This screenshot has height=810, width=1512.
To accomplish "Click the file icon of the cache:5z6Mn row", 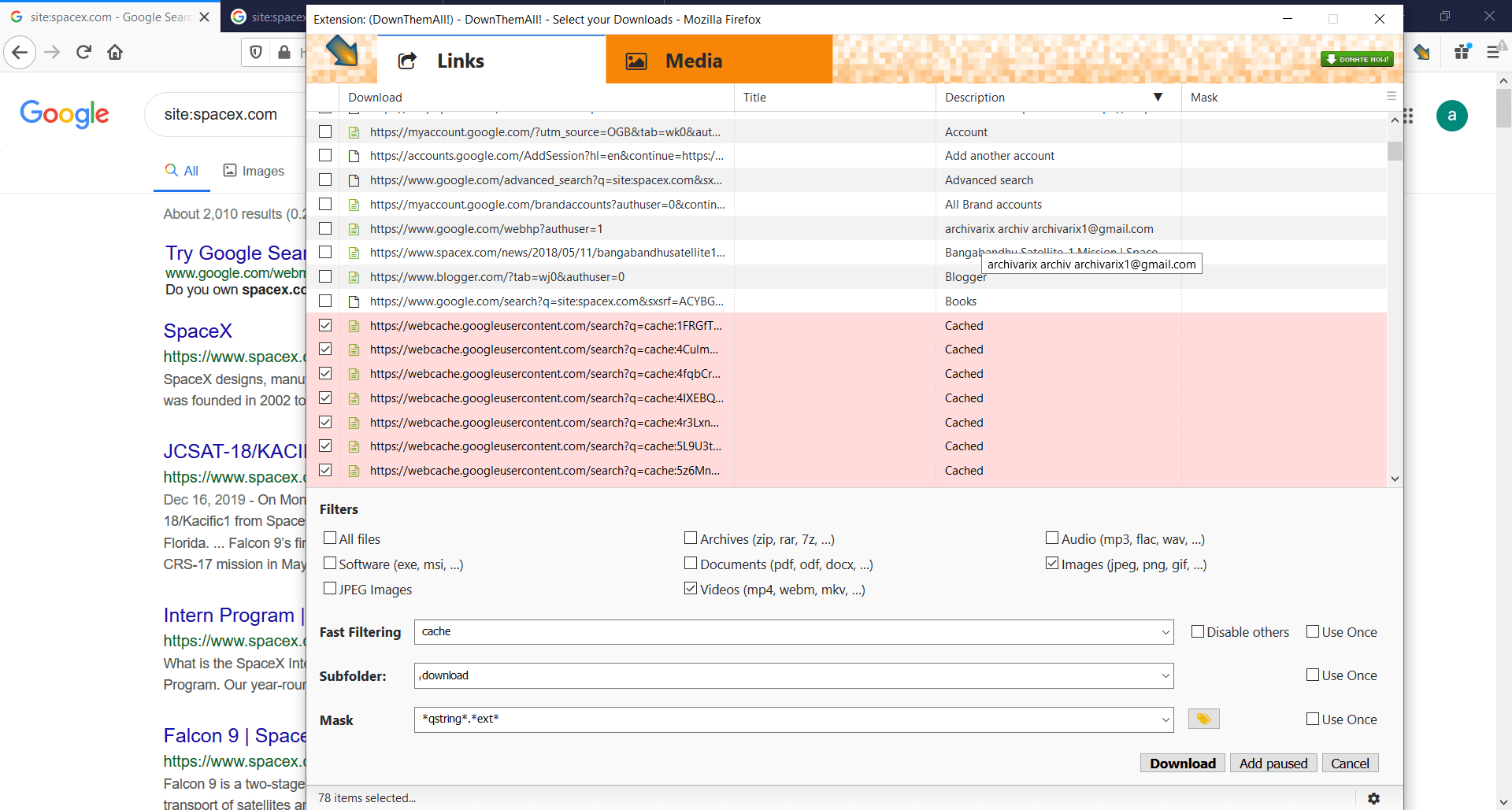I will [354, 471].
